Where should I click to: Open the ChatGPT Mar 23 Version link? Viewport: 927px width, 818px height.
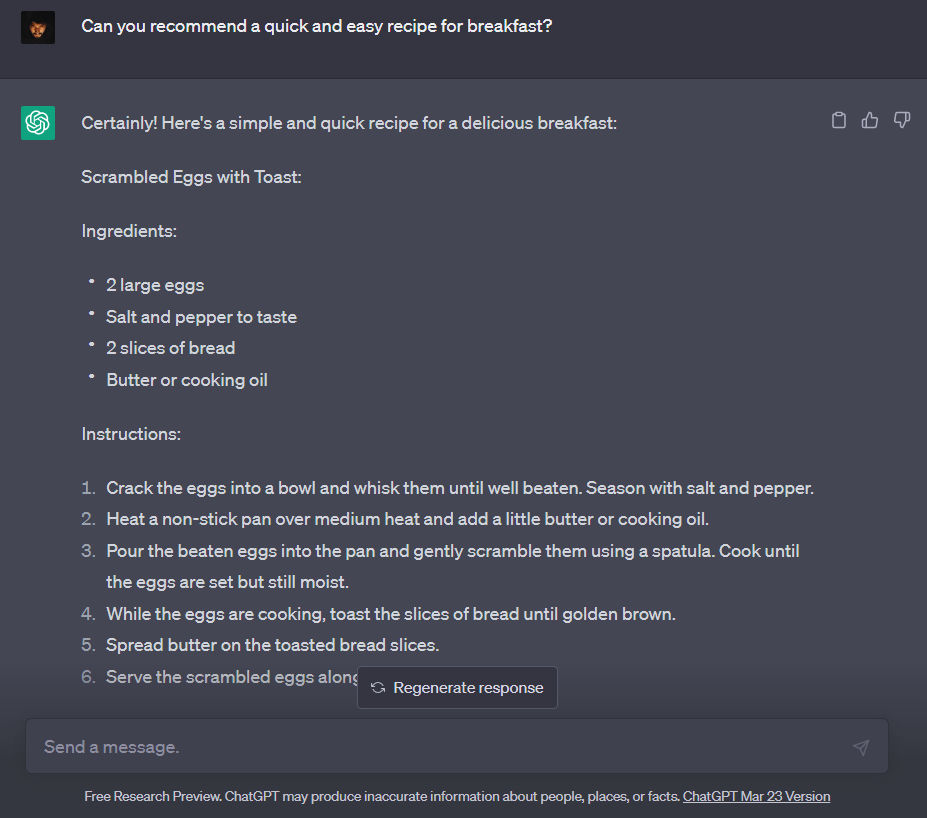coord(756,796)
